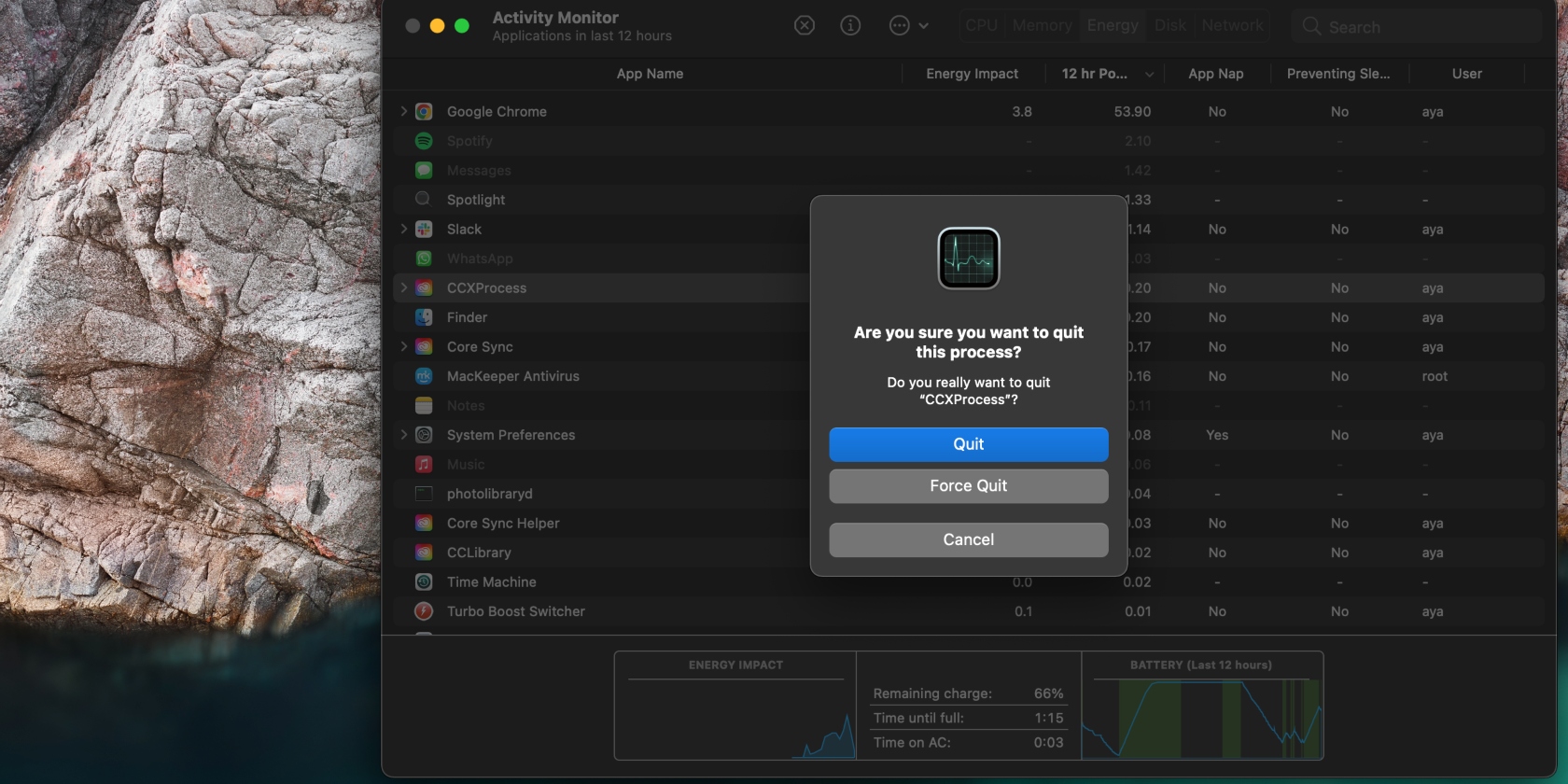Viewport: 1568px width, 784px height.
Task: Click the Core Sync Helper icon
Action: click(x=424, y=523)
